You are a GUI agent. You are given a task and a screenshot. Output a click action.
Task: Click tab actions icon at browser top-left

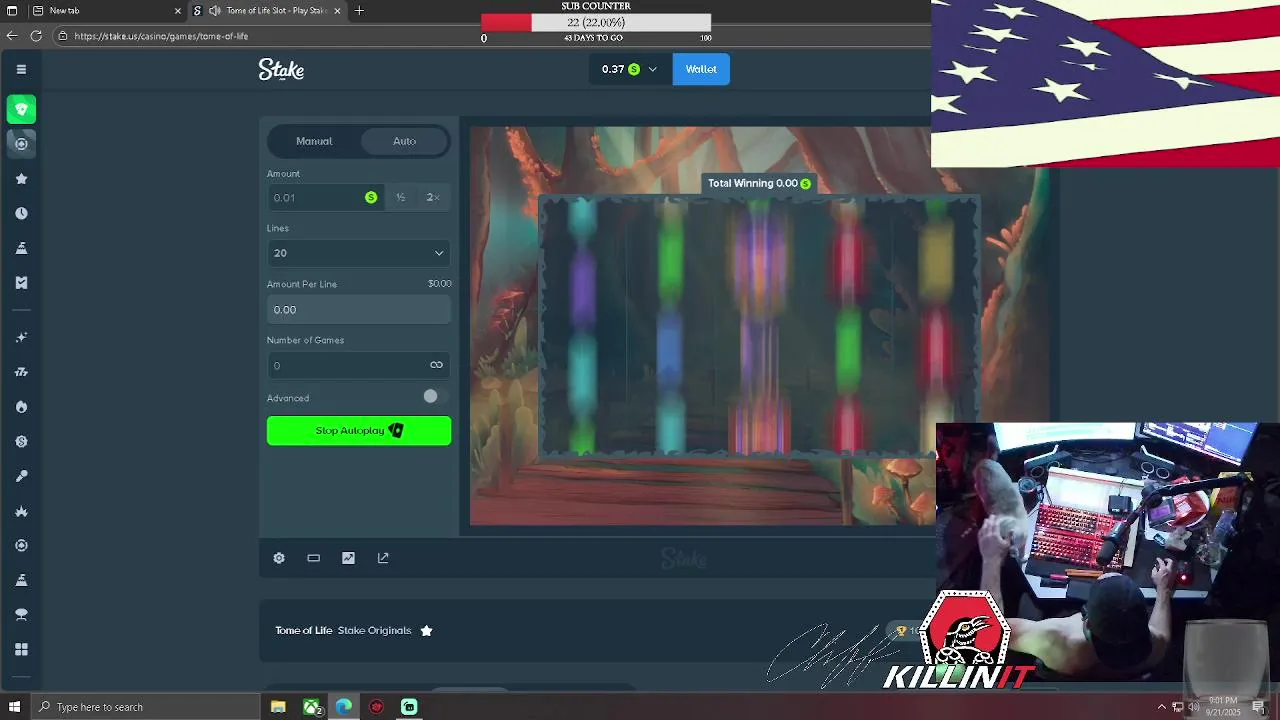tap(12, 10)
